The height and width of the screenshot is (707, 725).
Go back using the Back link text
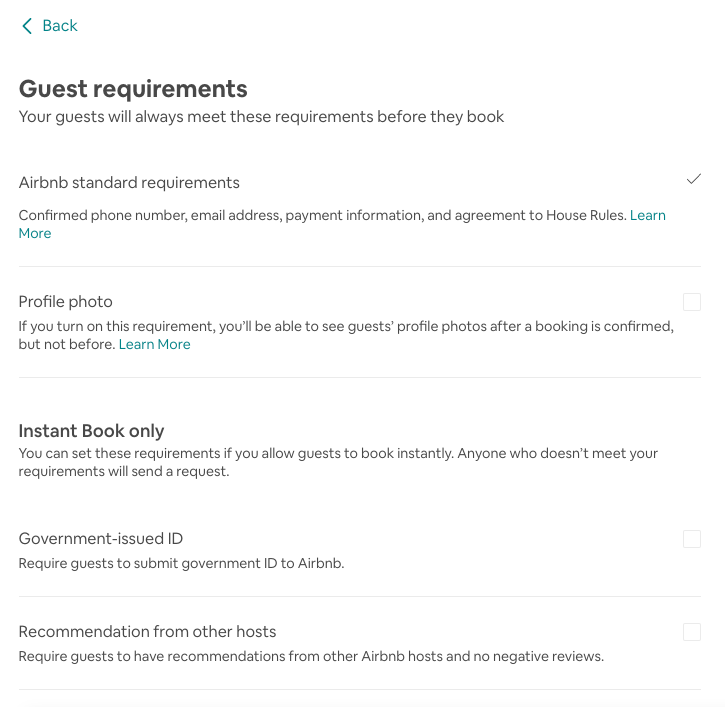[60, 26]
